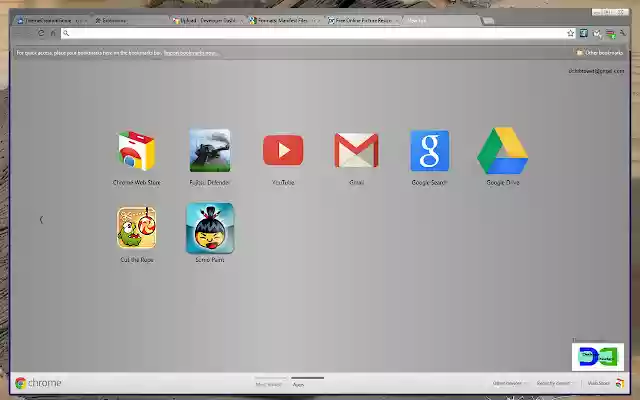The width and height of the screenshot is (640, 400).
Task: Open the Google Search app
Action: pyautogui.click(x=429, y=151)
